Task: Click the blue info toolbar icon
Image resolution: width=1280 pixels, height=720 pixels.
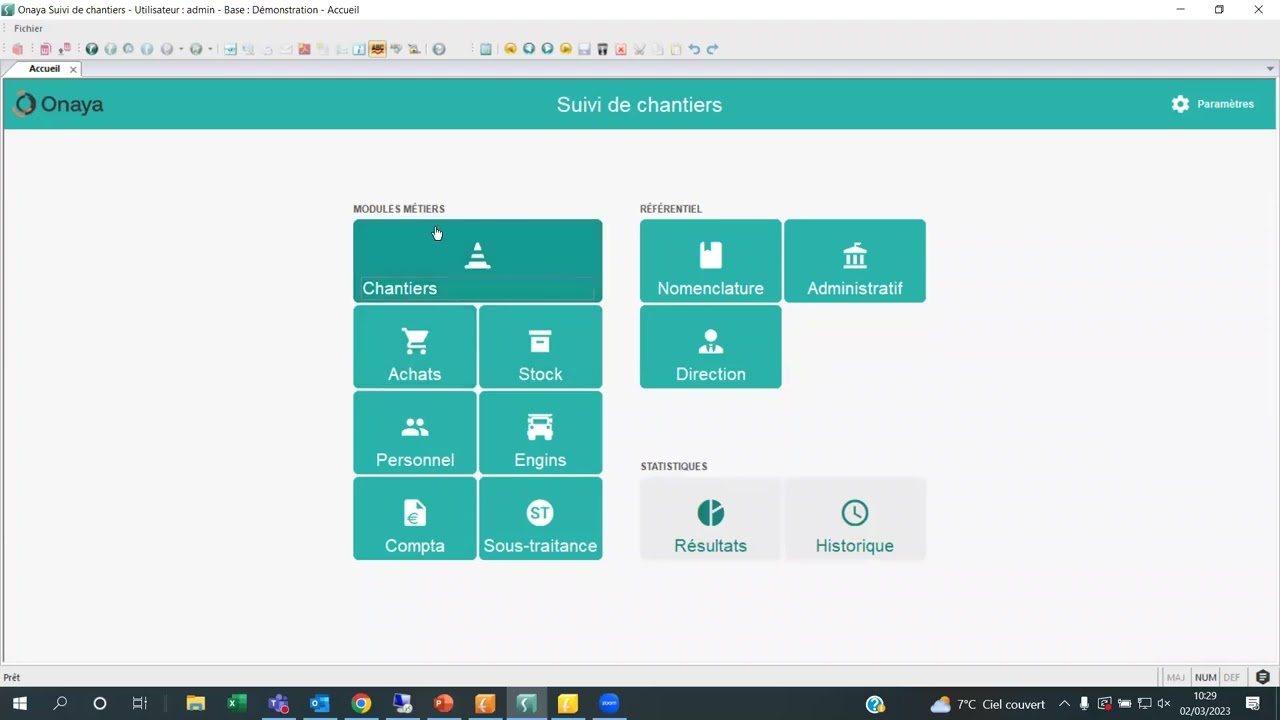Action: [x=359, y=49]
